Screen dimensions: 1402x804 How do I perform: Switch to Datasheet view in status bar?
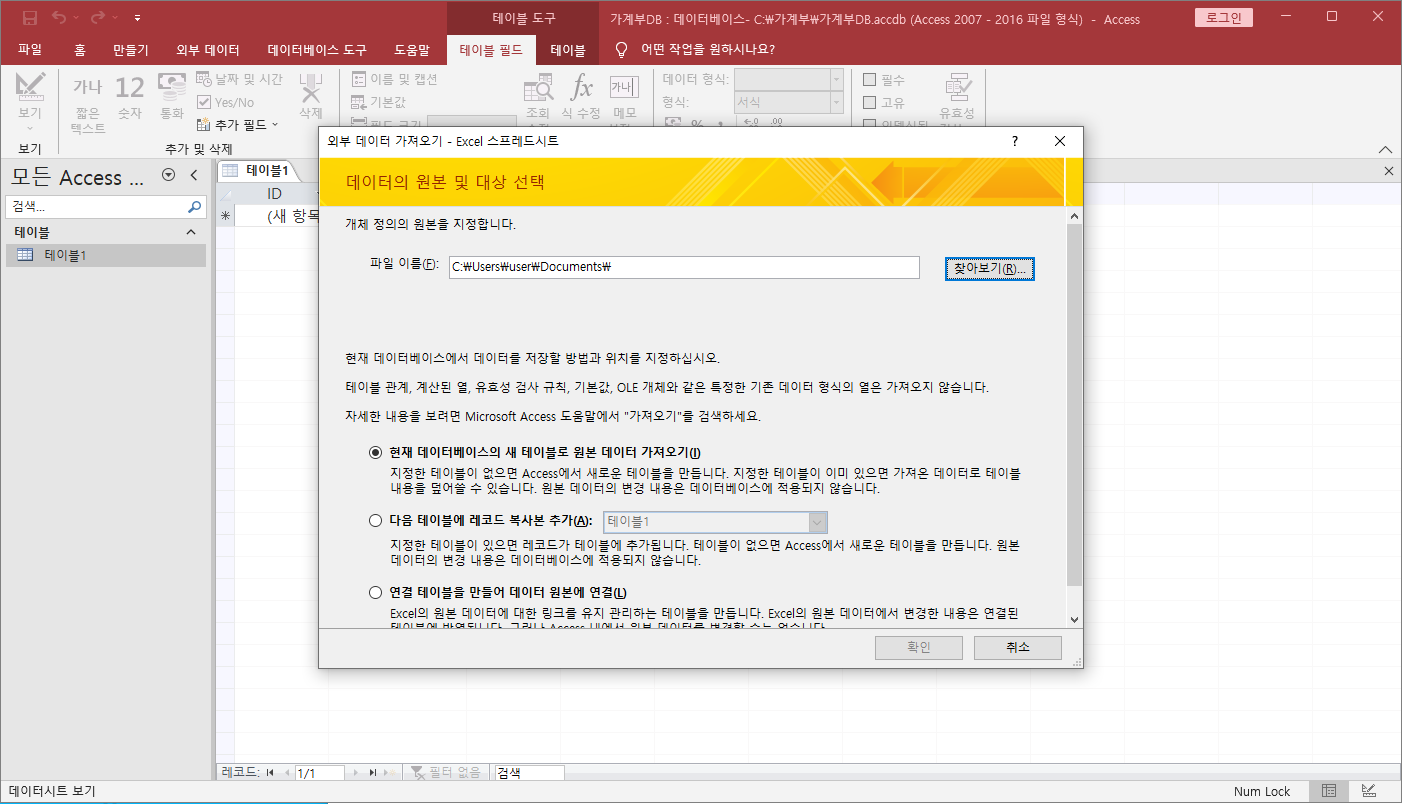click(x=1329, y=791)
